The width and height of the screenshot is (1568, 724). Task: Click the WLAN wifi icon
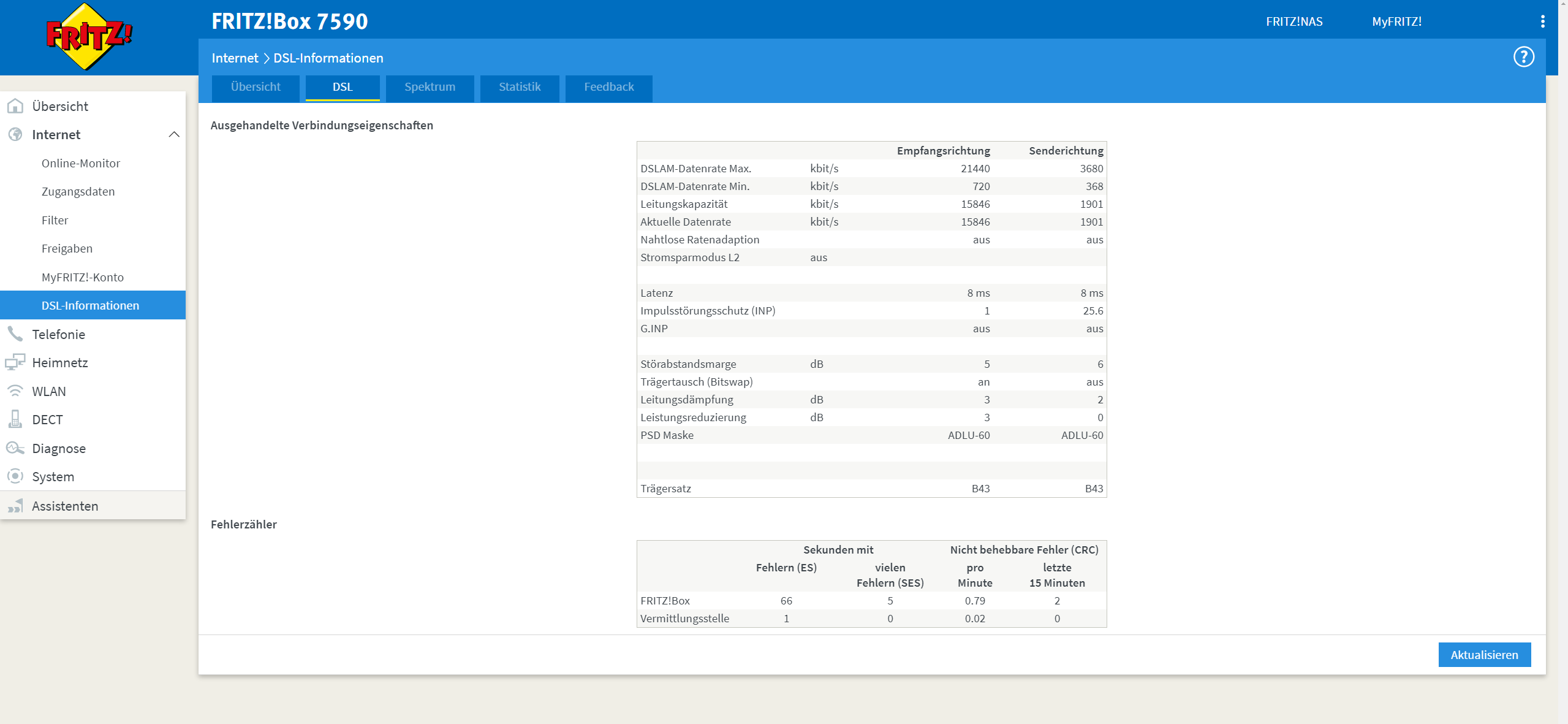[15, 391]
